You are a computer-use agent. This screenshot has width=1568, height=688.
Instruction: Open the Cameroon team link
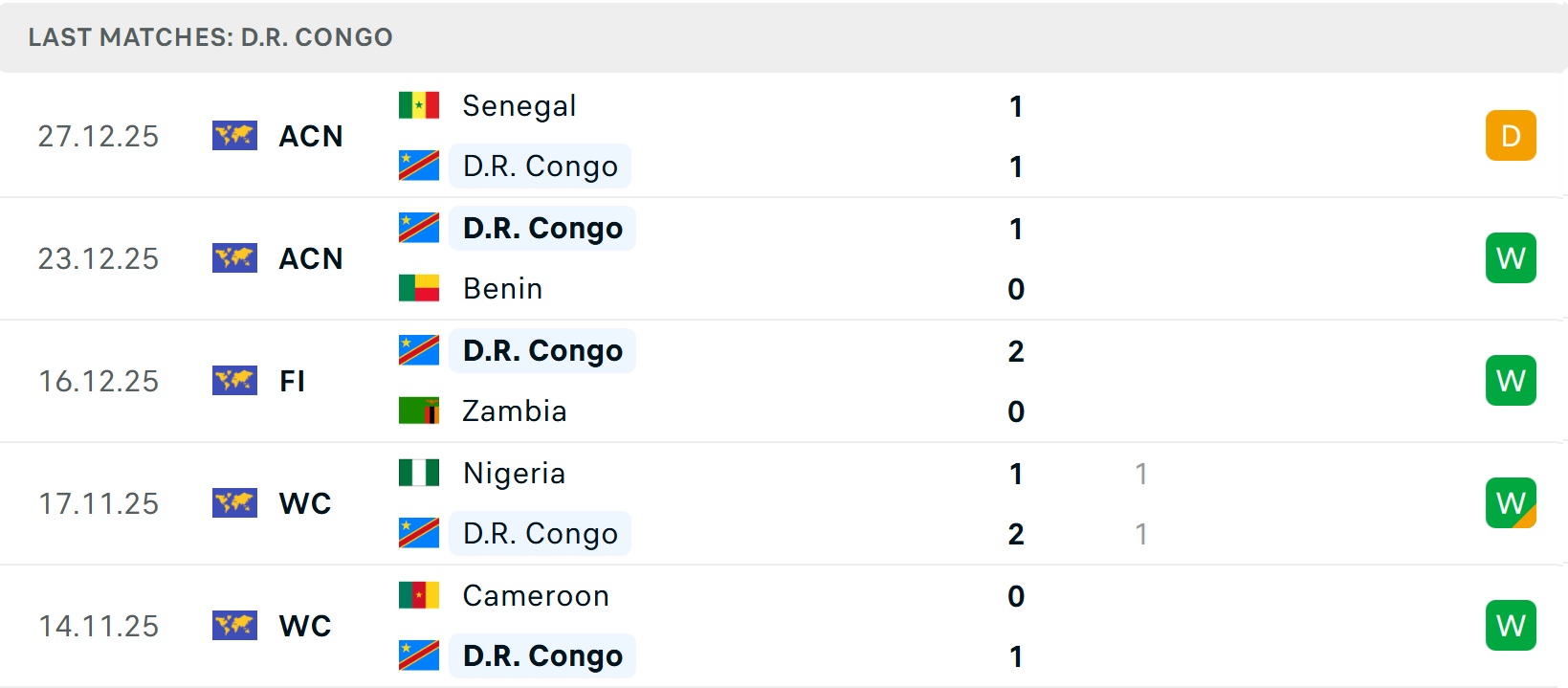(536, 595)
